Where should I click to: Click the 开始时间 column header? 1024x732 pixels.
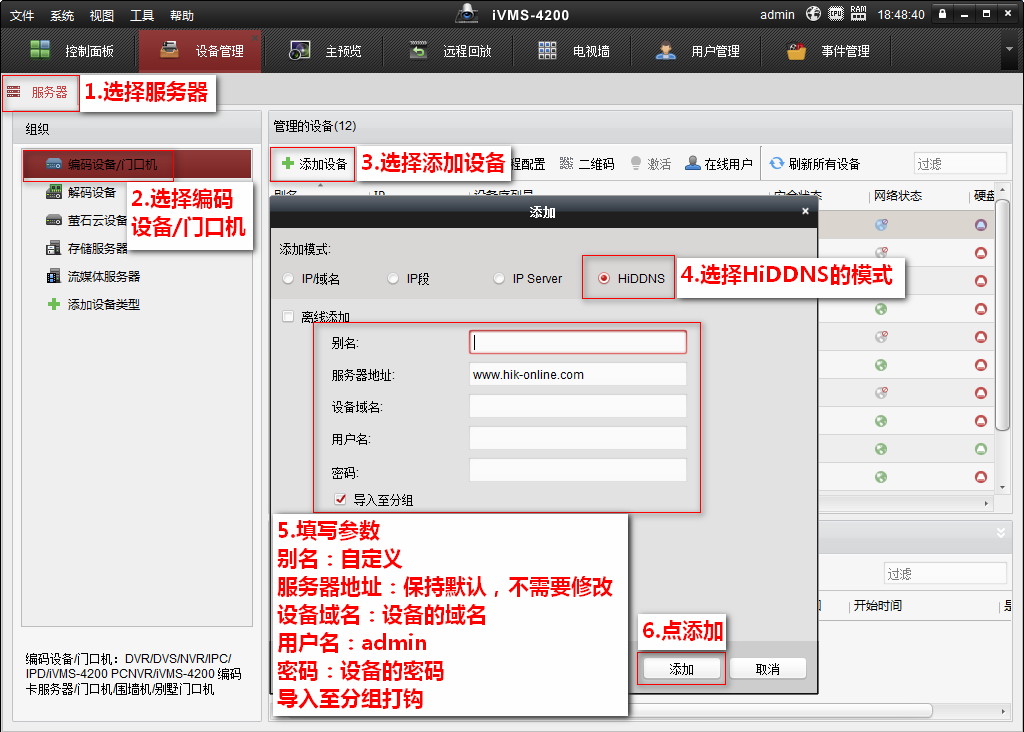click(x=877, y=605)
